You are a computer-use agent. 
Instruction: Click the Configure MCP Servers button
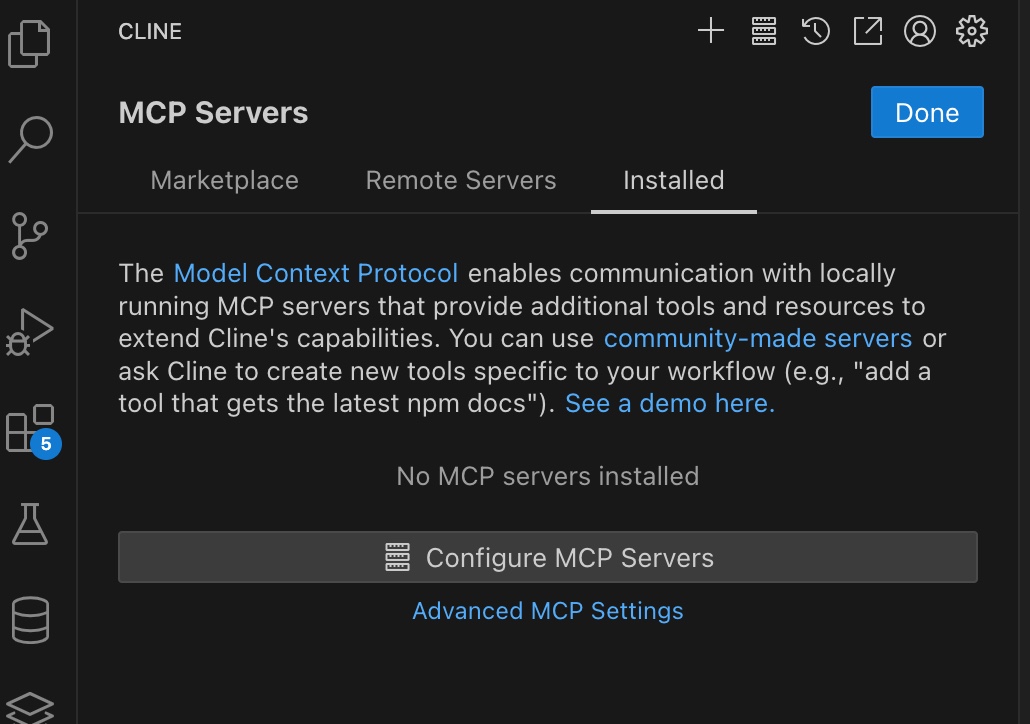(548, 557)
